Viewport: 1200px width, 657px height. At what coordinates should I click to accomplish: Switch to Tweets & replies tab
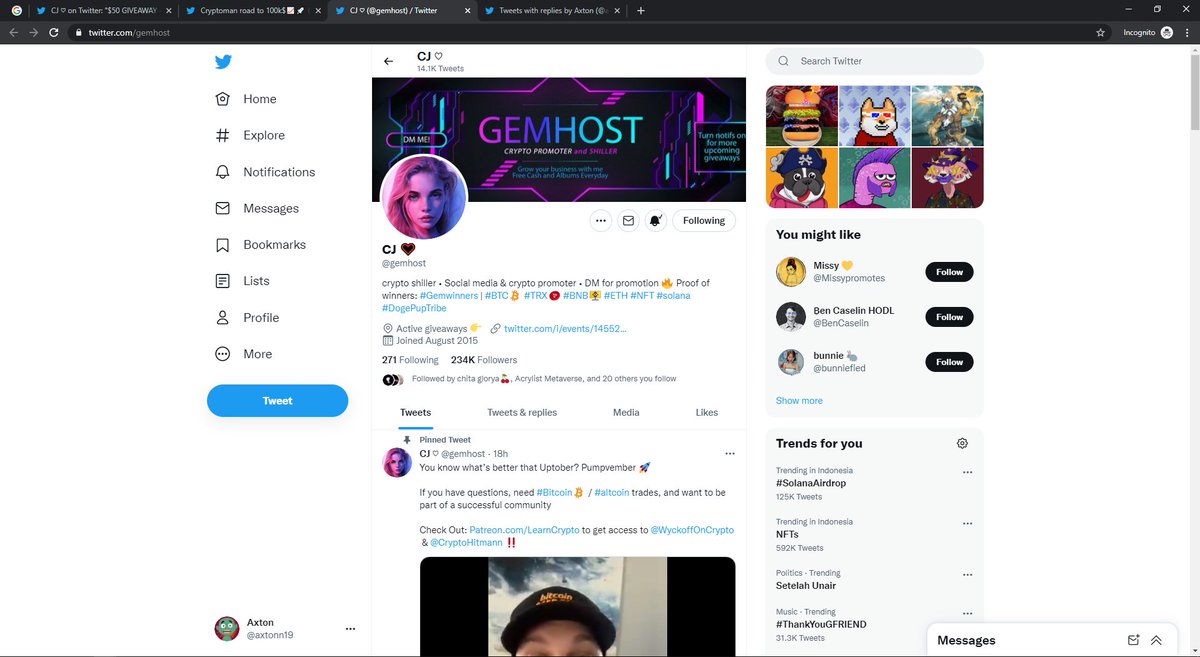[522, 412]
